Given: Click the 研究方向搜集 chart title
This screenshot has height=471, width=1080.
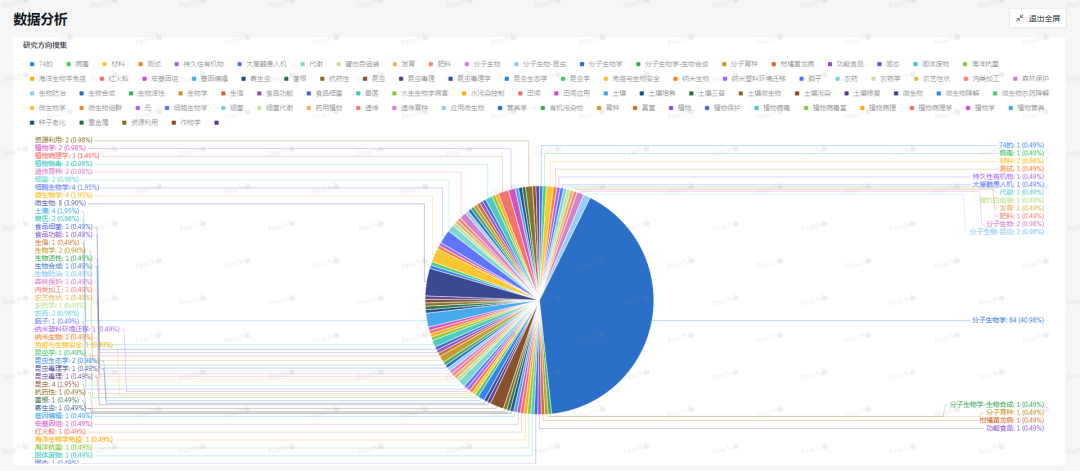Looking at the screenshot, I should click(x=44, y=45).
